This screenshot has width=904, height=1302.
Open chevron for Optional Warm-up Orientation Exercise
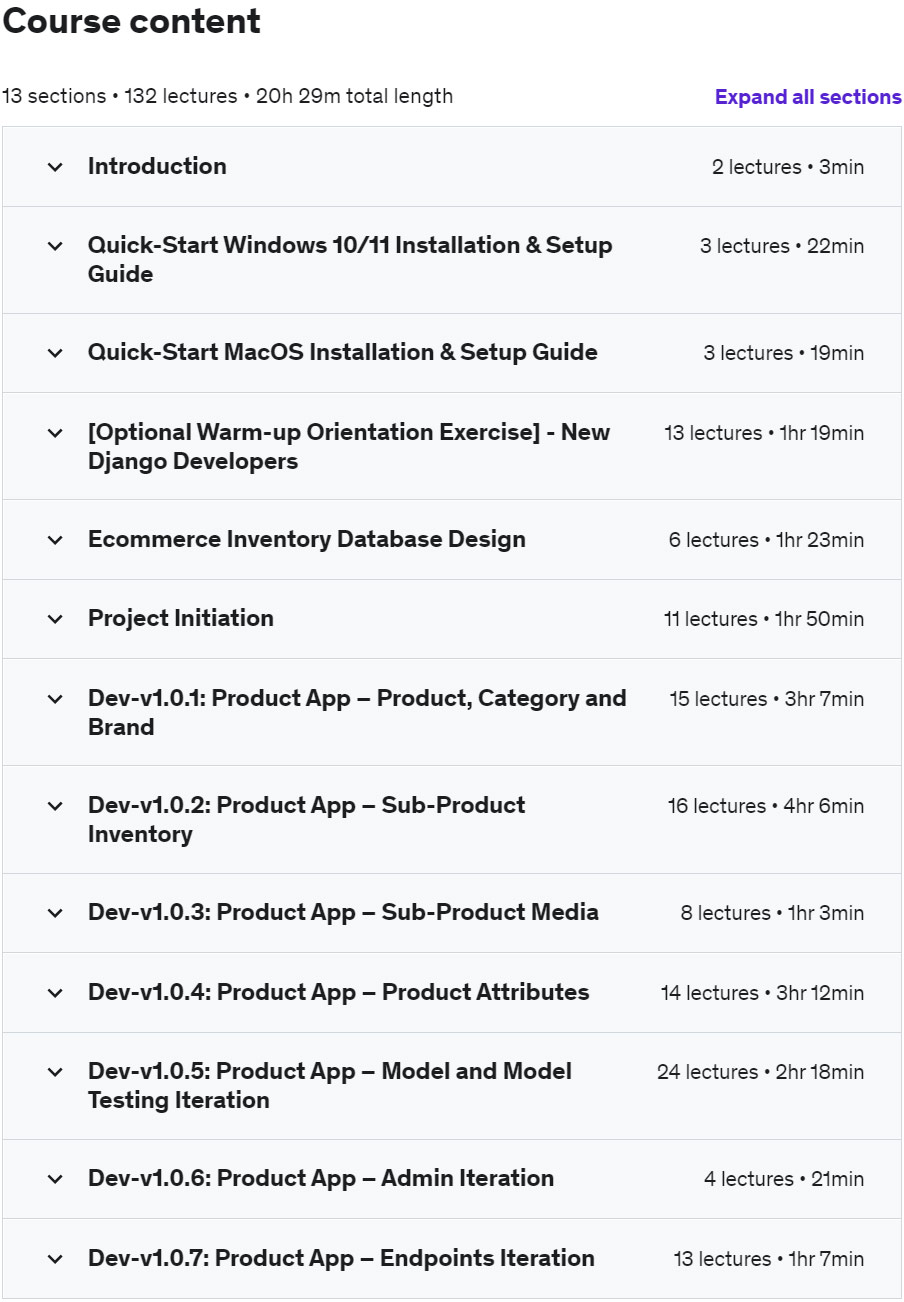pyautogui.click(x=55, y=433)
